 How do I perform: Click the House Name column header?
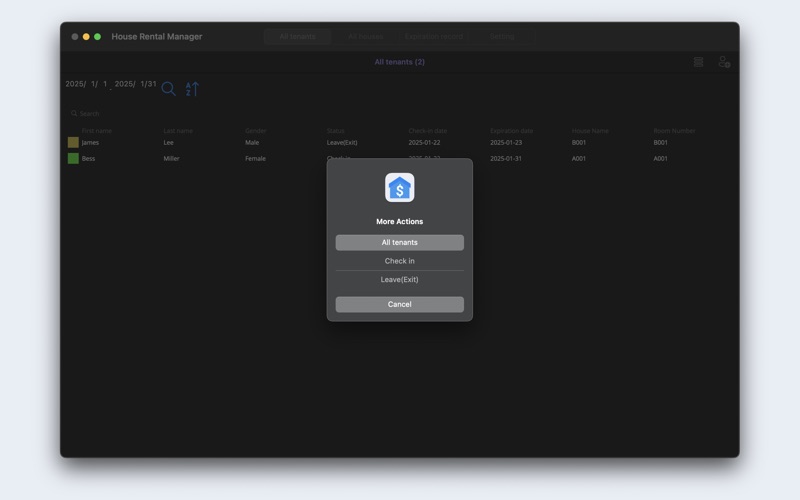coord(590,131)
